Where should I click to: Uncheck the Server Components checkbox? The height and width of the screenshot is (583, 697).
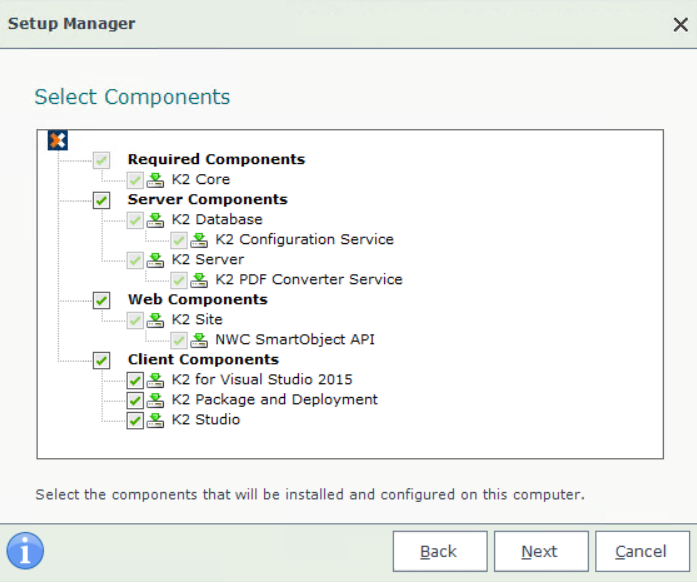click(x=102, y=200)
